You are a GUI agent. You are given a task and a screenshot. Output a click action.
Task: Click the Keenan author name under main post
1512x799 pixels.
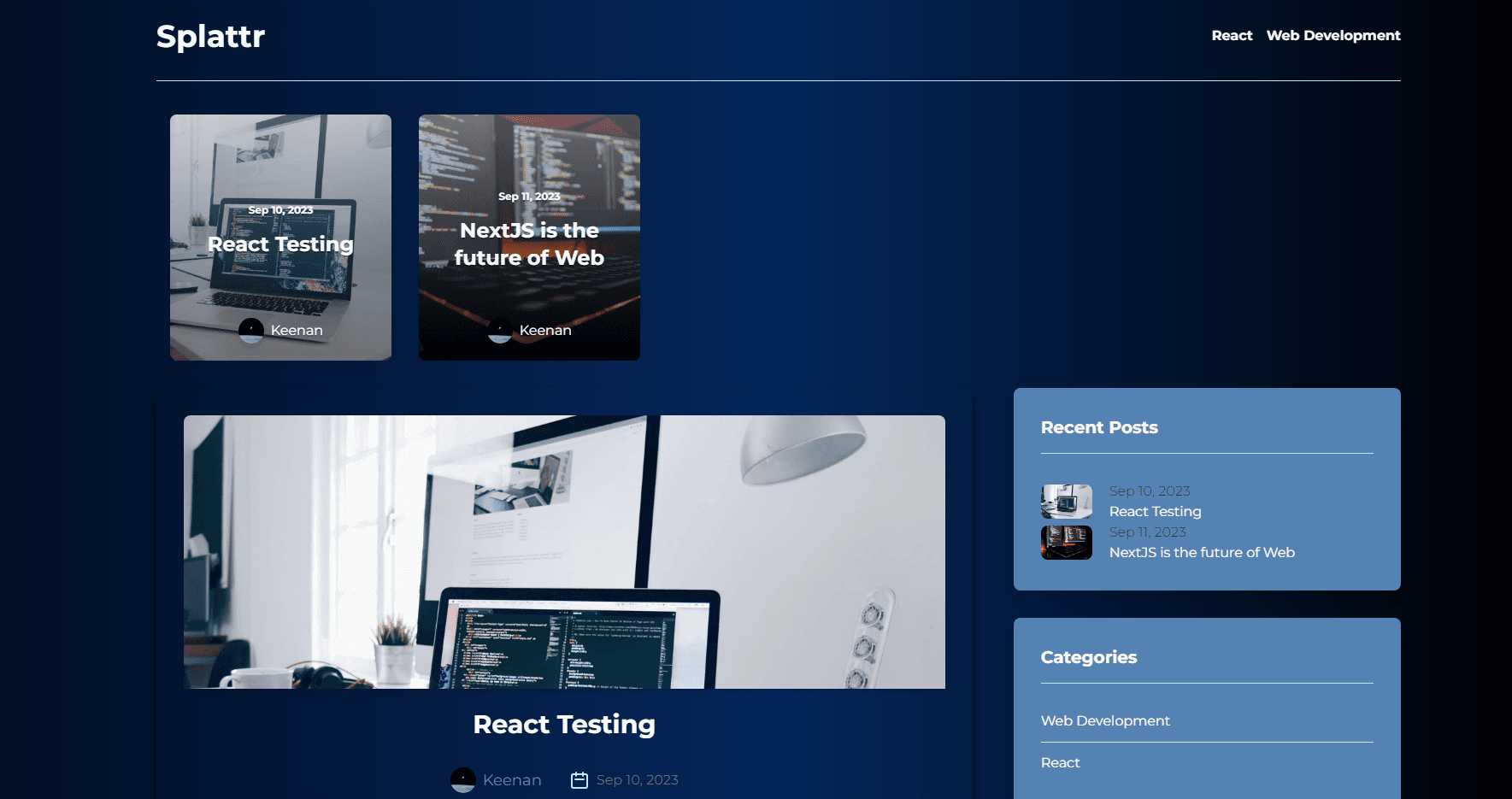pos(512,780)
